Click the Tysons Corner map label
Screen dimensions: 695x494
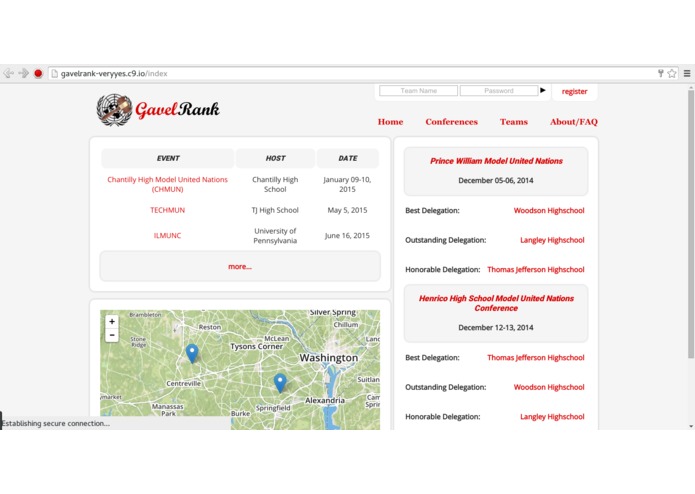coord(257,346)
